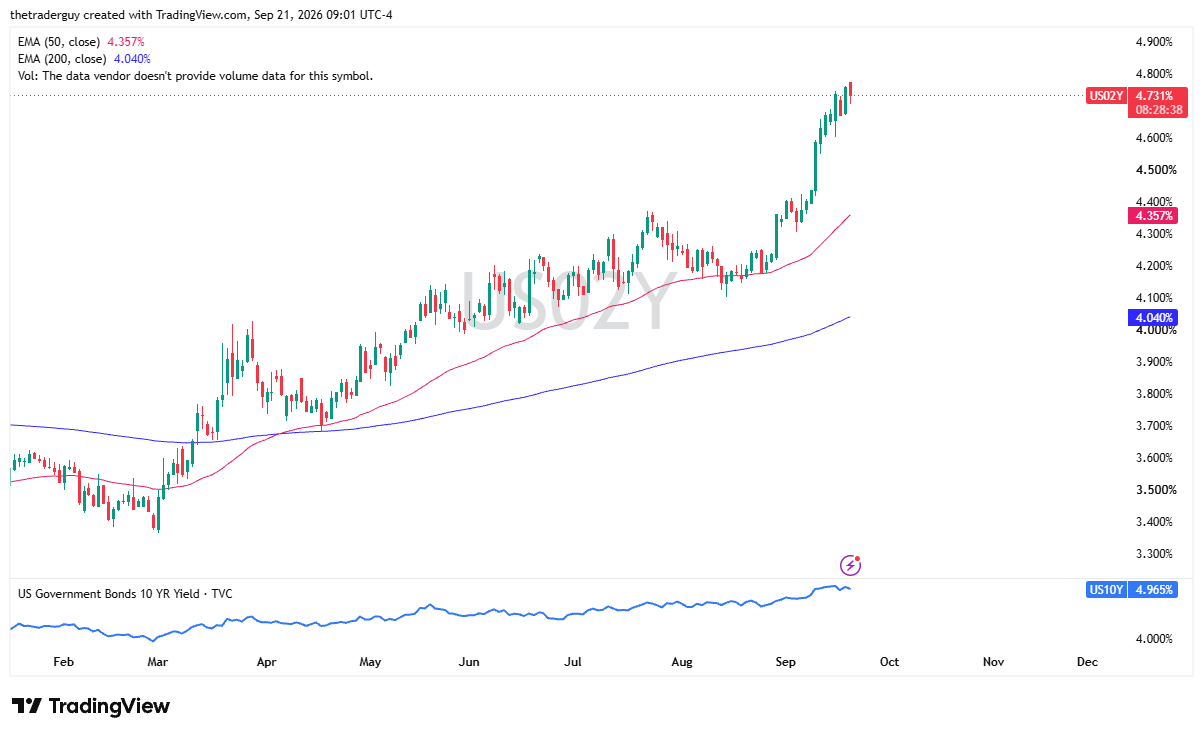Click the 3.900% price axis label
The image size is (1203, 736).
click(x=1153, y=362)
